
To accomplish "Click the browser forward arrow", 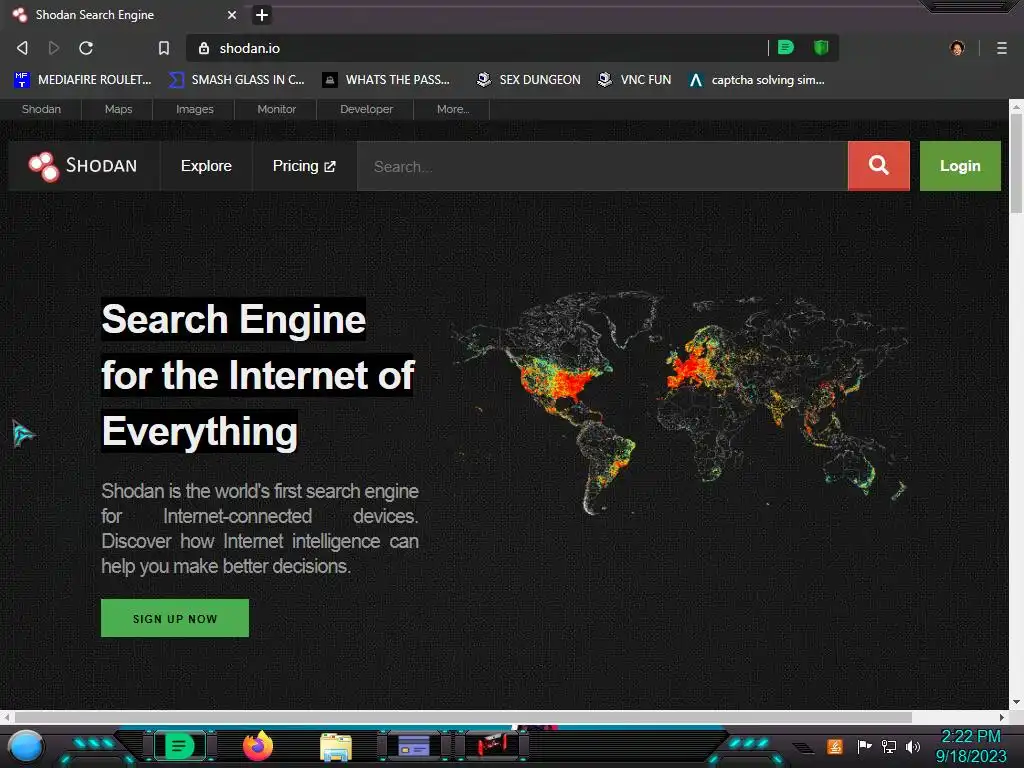I will [54, 48].
